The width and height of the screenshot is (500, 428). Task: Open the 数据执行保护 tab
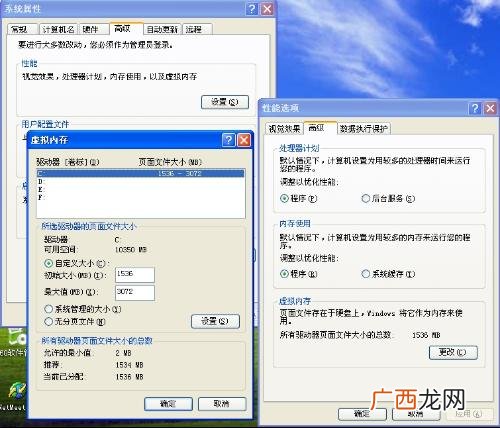364,128
